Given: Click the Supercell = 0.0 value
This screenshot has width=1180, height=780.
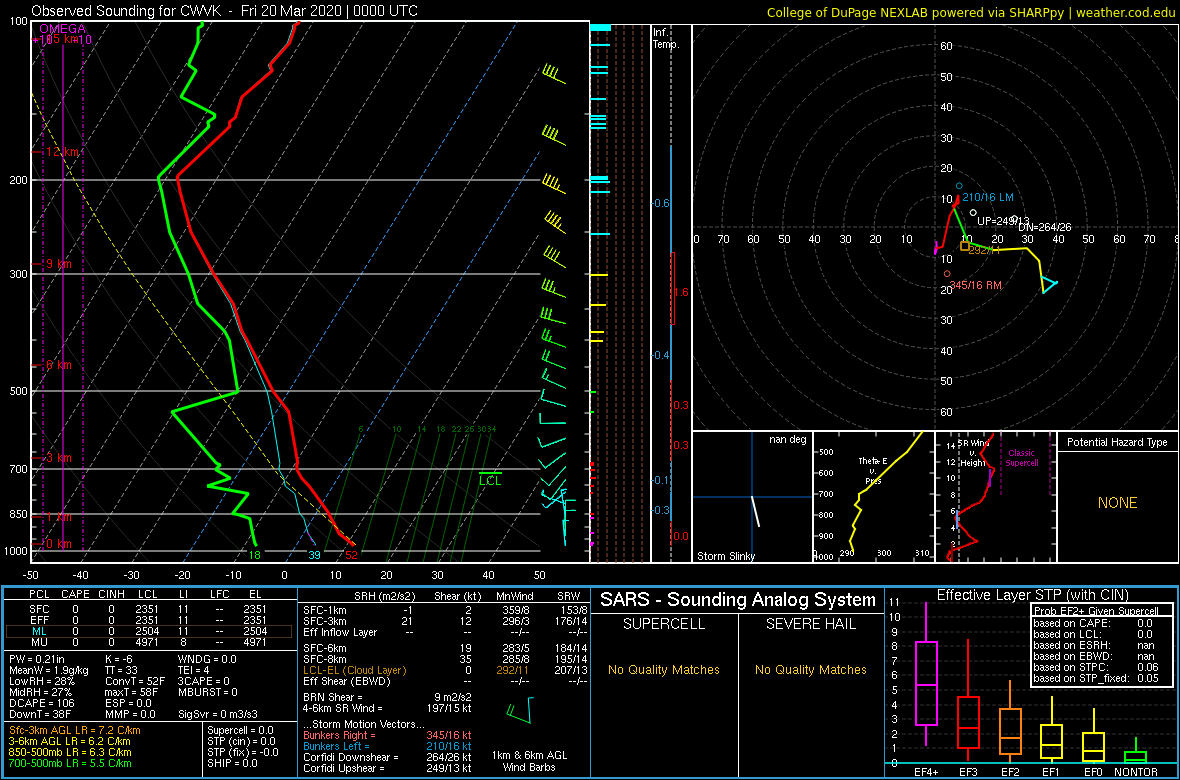Looking at the screenshot, I should [x=241, y=730].
